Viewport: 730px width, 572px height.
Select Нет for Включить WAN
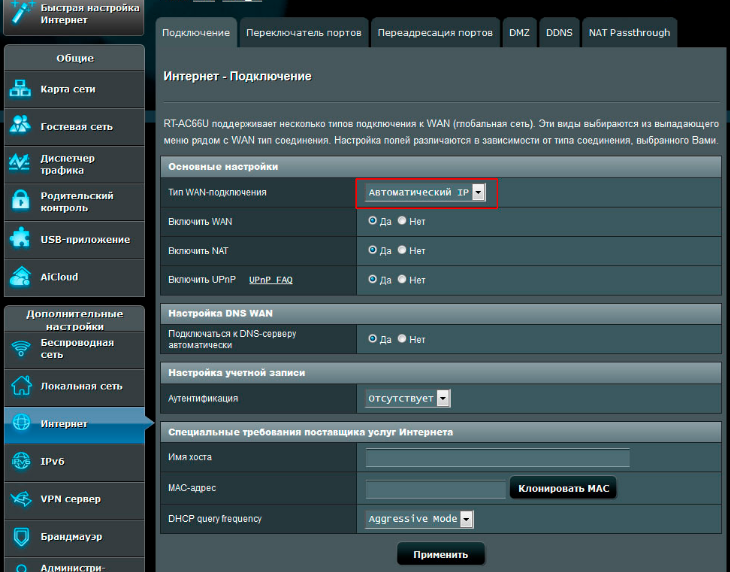coord(402,221)
